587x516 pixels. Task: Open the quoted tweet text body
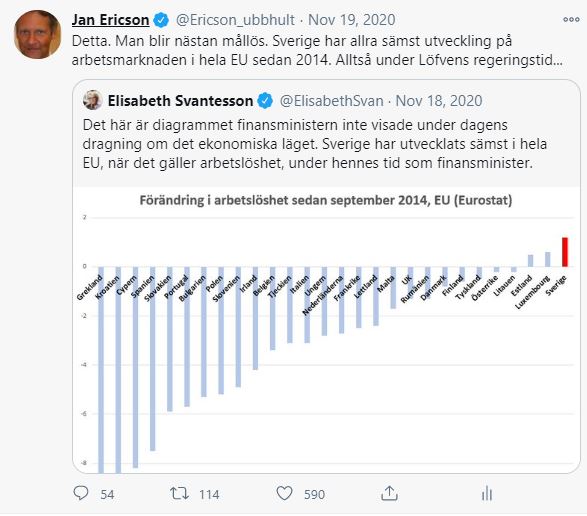314,144
